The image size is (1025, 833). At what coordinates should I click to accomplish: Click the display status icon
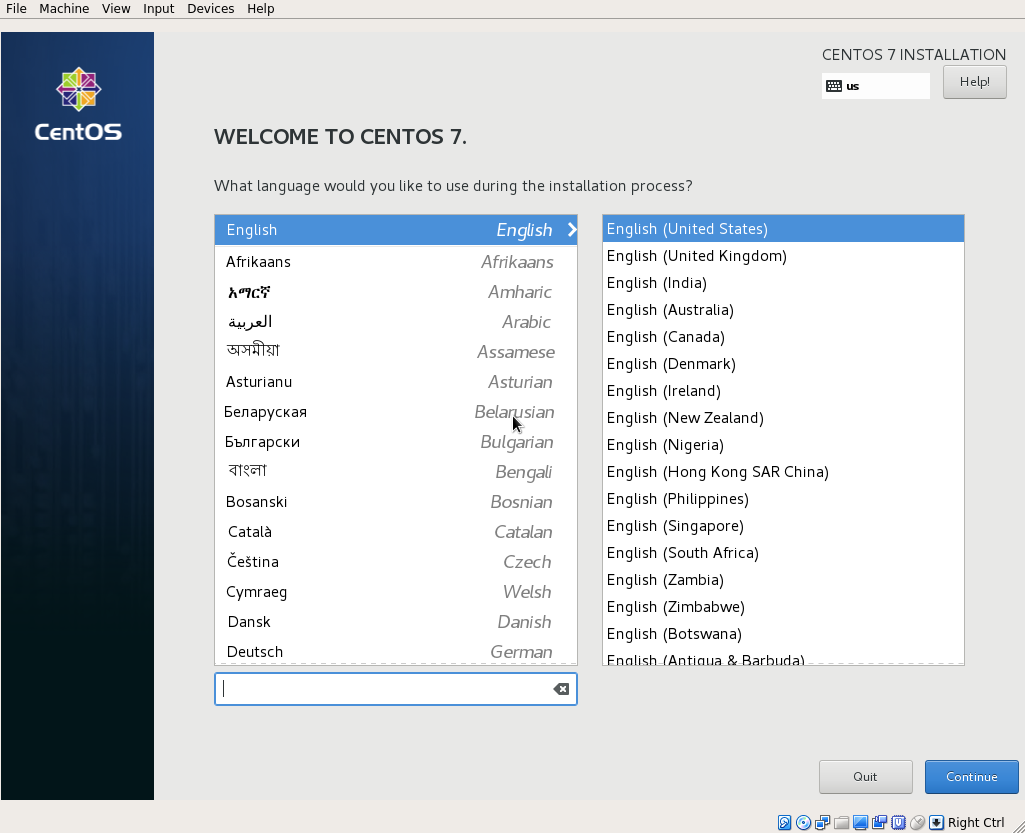[x=861, y=822]
